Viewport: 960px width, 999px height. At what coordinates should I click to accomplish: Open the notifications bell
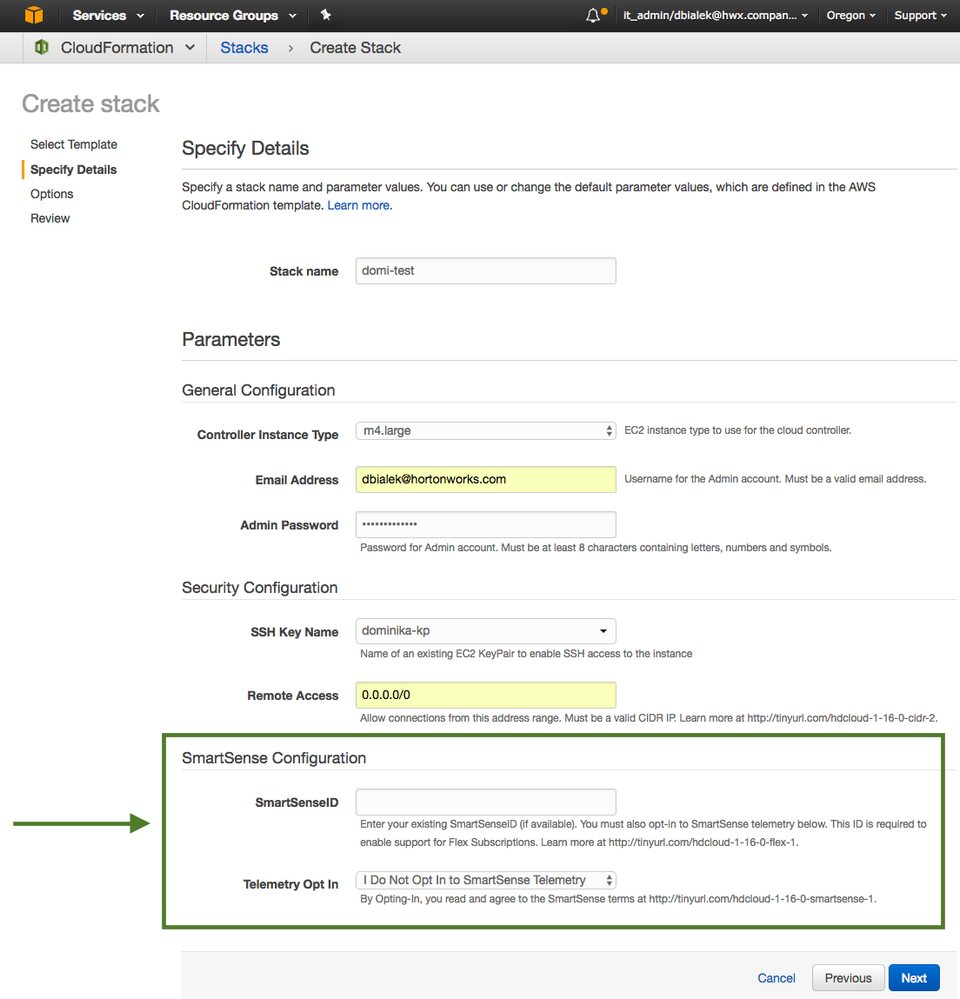click(594, 15)
